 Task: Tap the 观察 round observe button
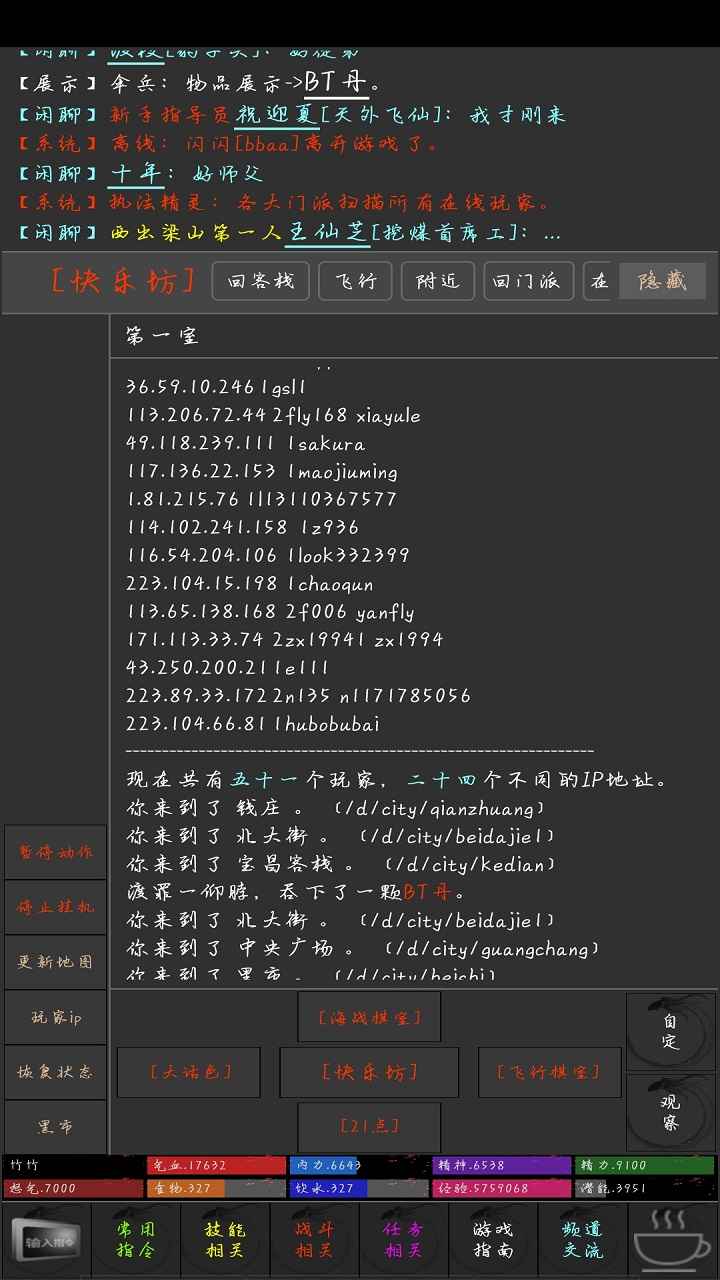pos(670,1112)
